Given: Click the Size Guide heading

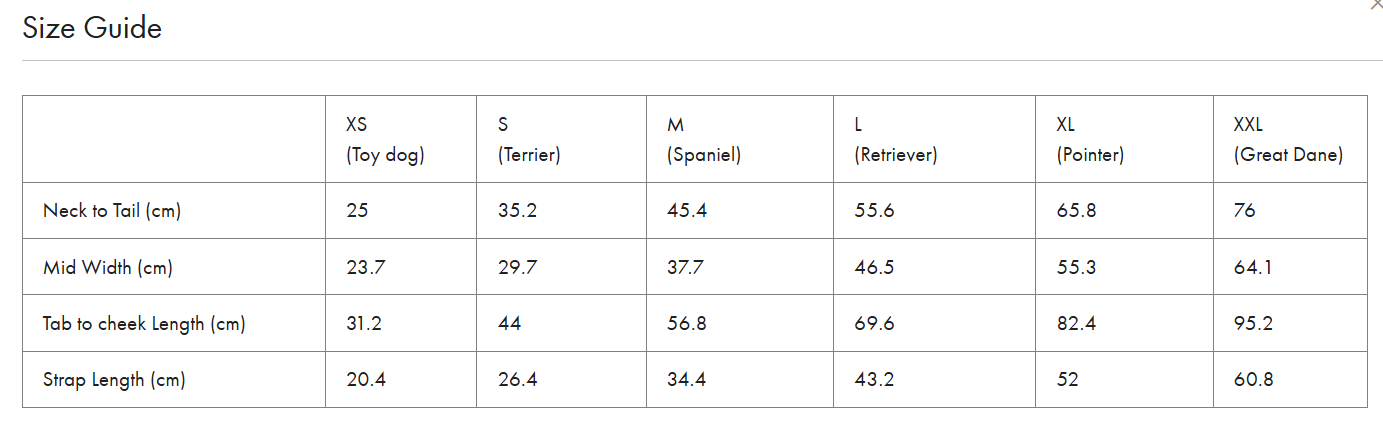Looking at the screenshot, I should (92, 28).
